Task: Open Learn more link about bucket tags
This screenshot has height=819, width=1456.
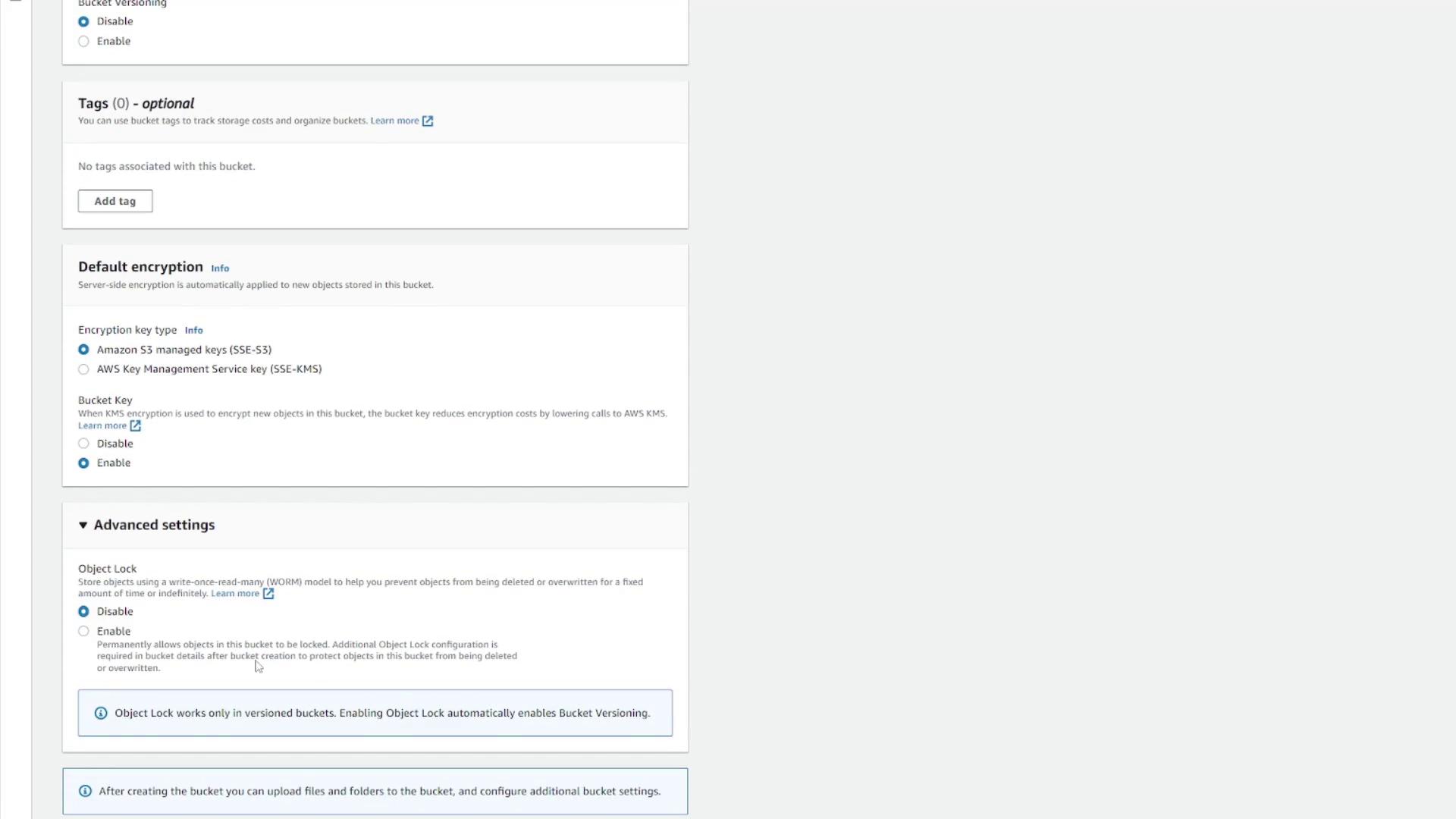Action: click(394, 121)
